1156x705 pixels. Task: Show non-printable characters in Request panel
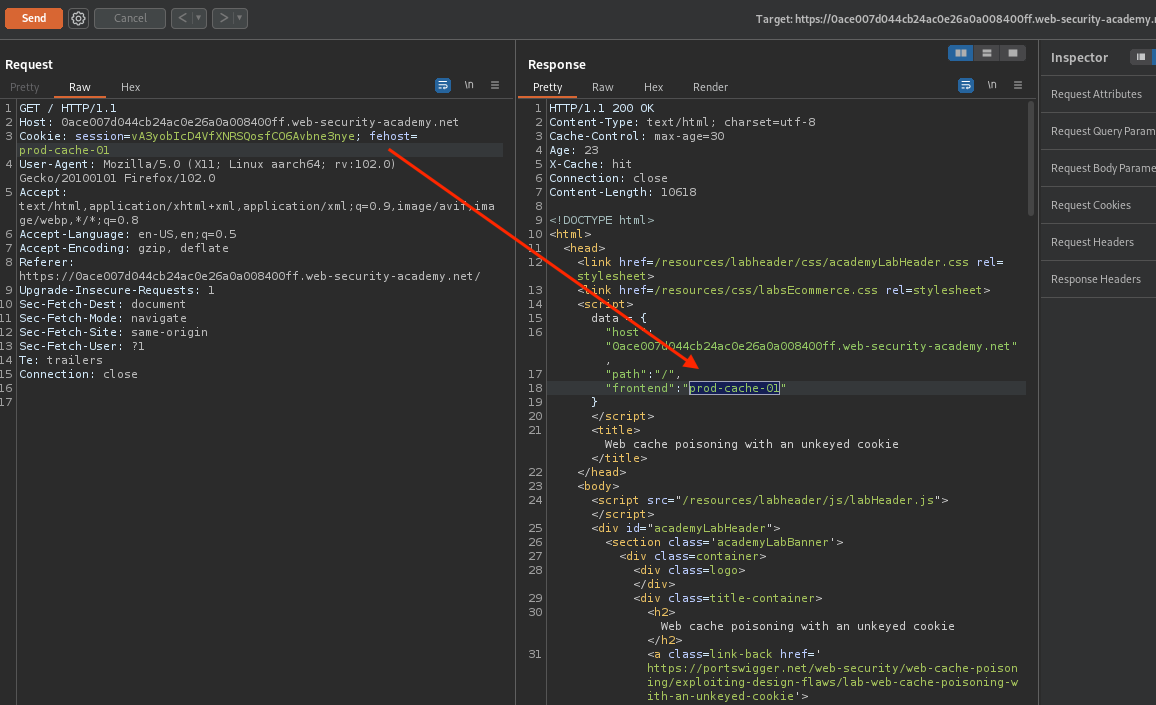[469, 86]
